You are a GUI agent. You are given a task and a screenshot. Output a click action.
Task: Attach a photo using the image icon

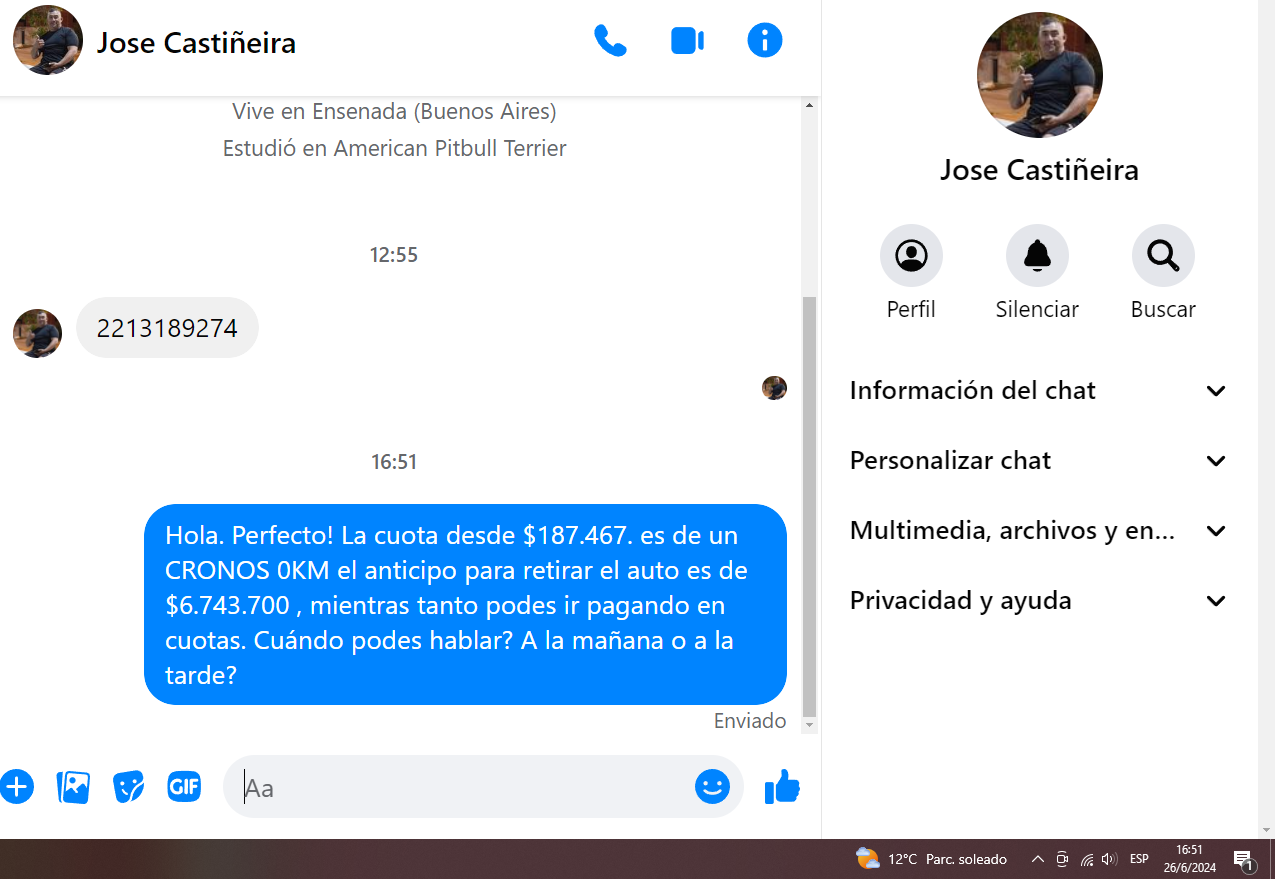coord(74,787)
